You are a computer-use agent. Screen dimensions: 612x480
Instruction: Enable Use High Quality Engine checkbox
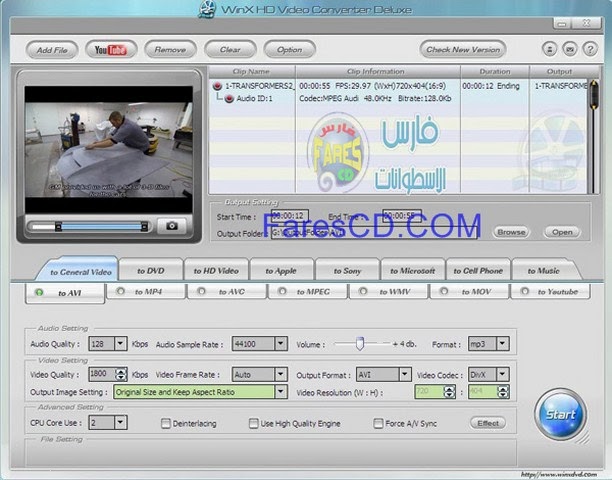pos(254,423)
